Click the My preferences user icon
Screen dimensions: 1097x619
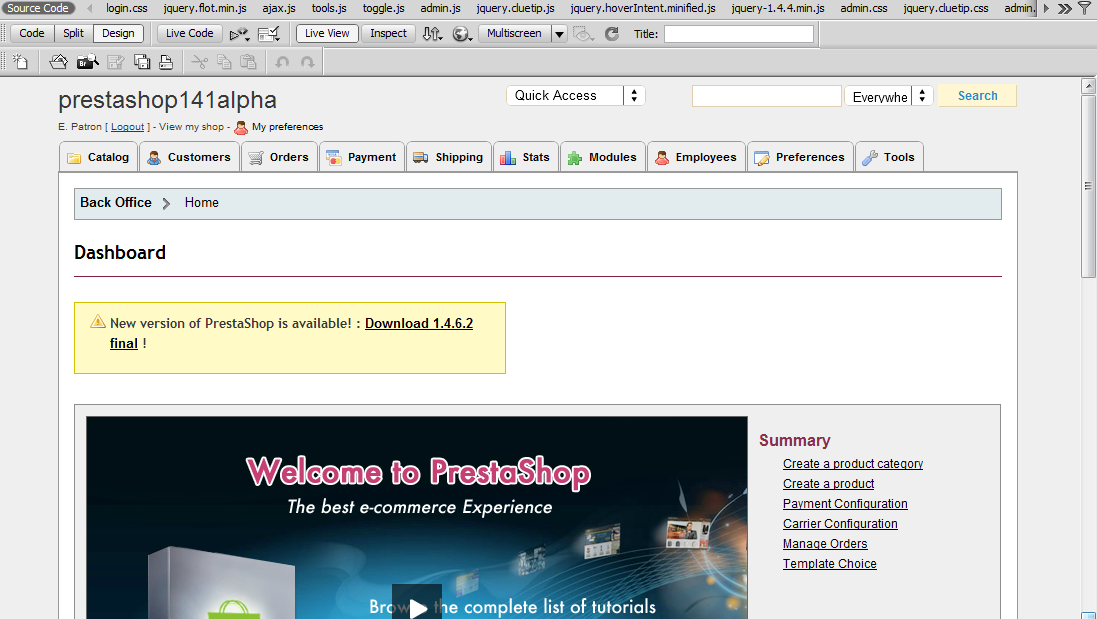pyautogui.click(x=241, y=127)
